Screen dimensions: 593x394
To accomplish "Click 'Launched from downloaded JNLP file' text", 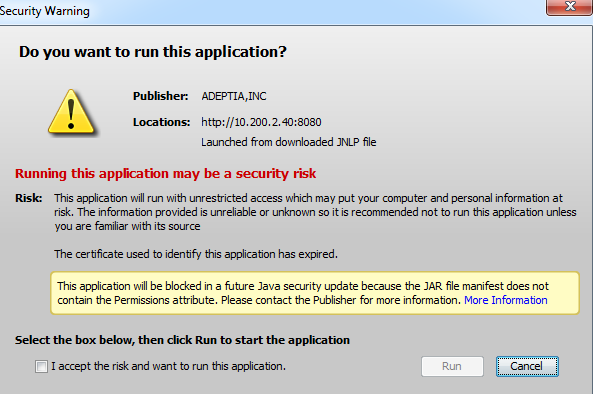I will (x=289, y=142).
